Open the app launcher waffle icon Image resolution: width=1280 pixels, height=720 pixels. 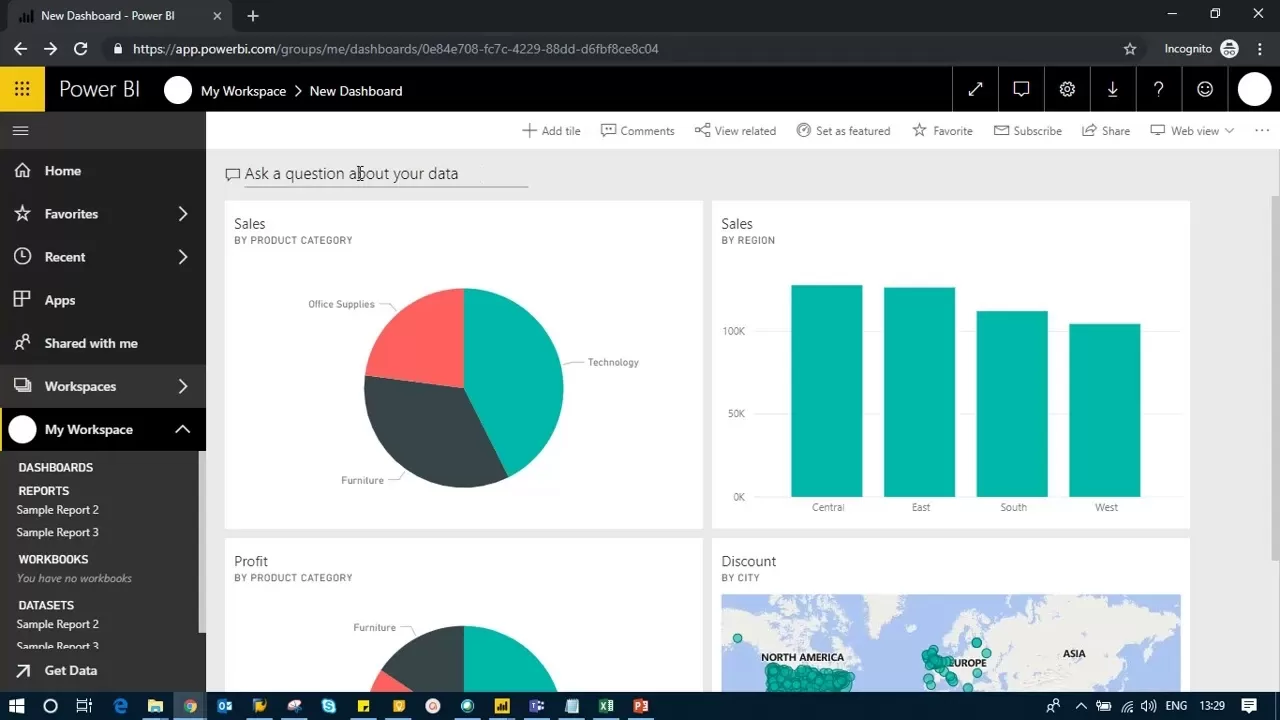[22, 89]
